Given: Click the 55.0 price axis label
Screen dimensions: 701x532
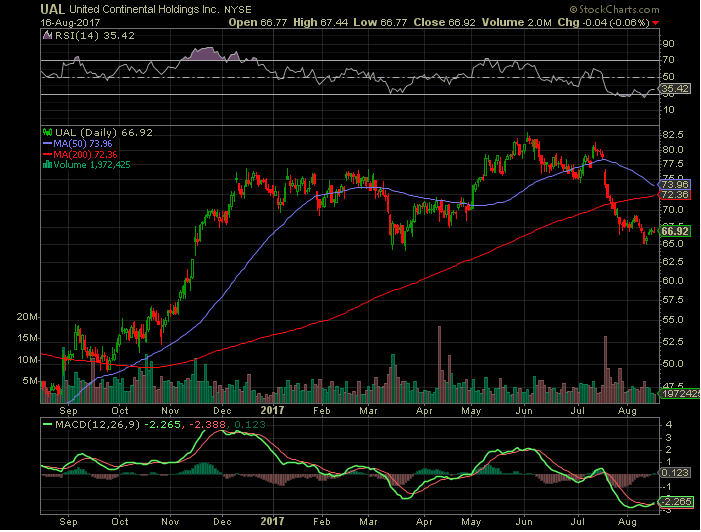Looking at the screenshot, I should 673,320.
